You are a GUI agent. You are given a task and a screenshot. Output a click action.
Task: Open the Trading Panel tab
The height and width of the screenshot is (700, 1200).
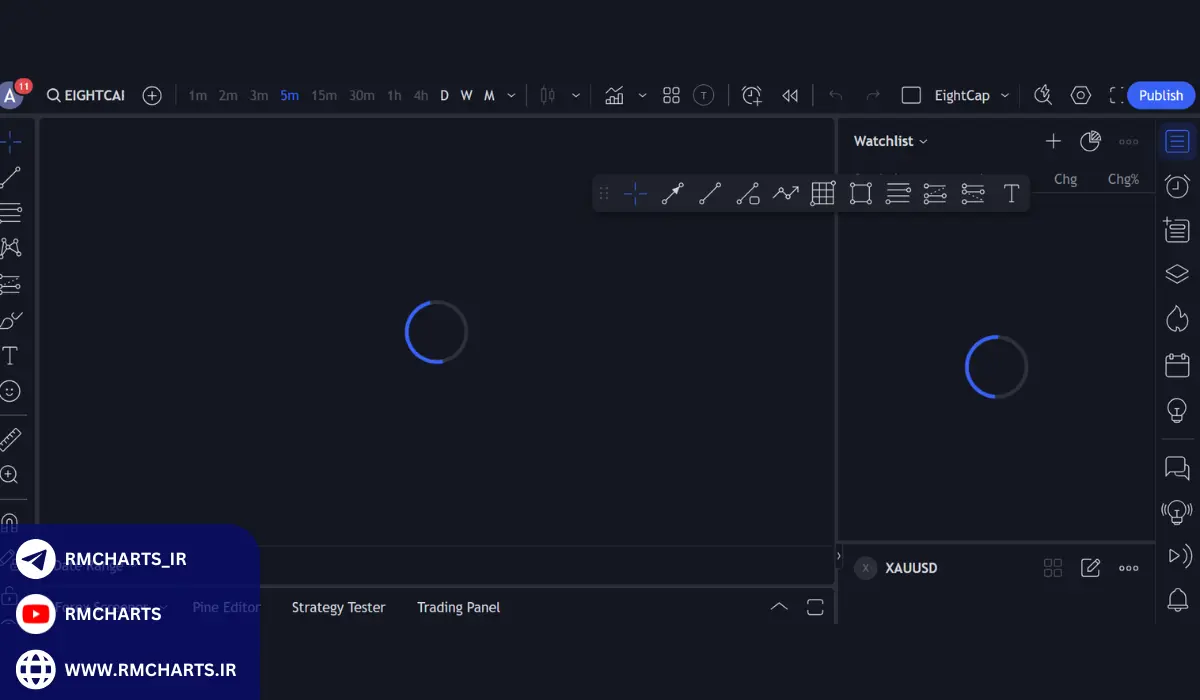(458, 607)
